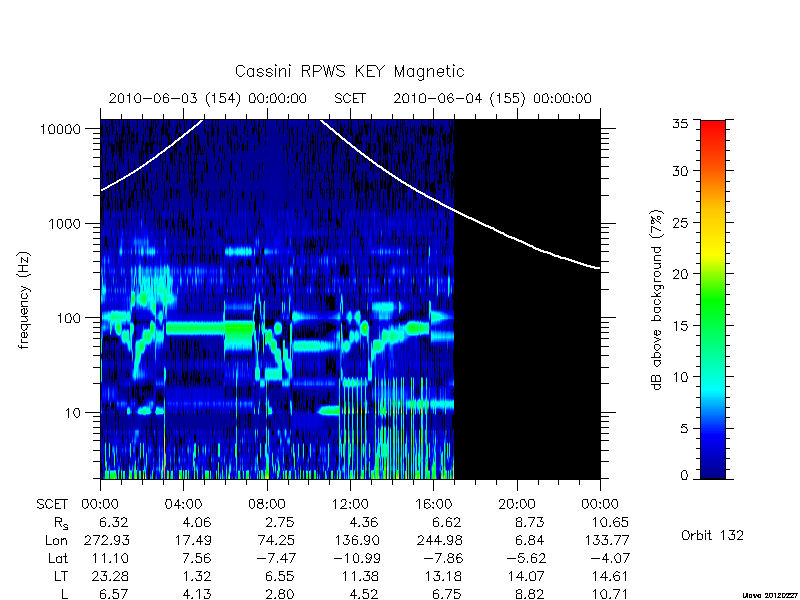Viewport: 800px width, 600px height.
Task: Click the 'Cassini RPWS KEY Magnetic' plot title
Action: click(349, 71)
